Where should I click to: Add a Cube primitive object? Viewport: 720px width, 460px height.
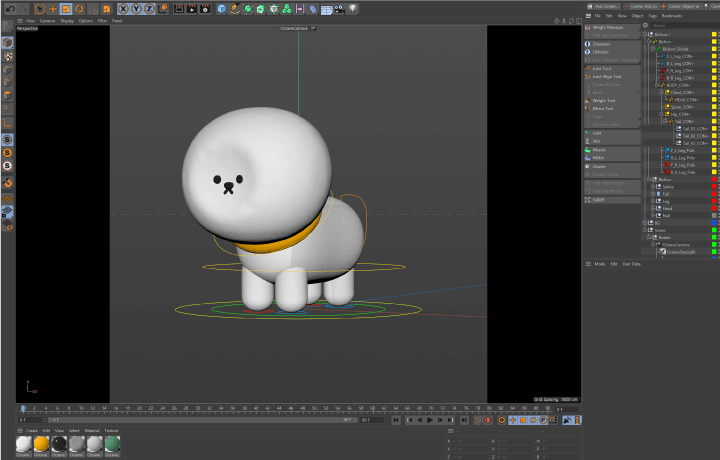tap(221, 9)
